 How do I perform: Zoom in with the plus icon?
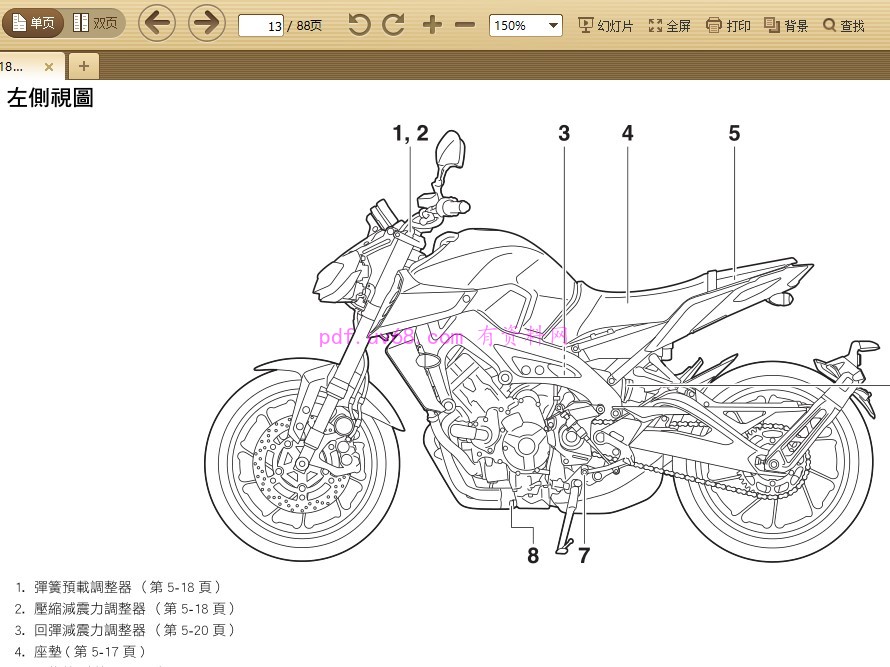point(432,22)
